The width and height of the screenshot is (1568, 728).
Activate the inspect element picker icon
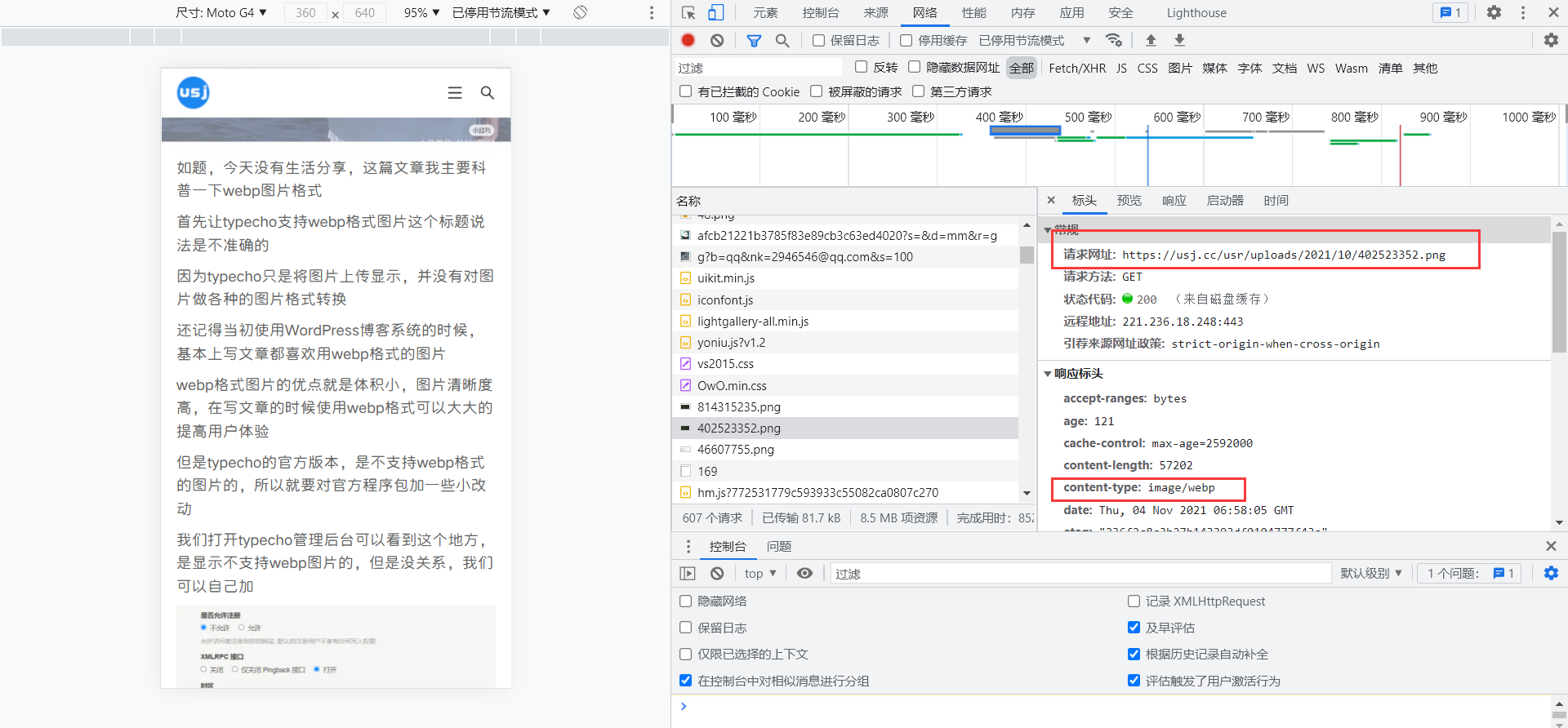tap(688, 12)
